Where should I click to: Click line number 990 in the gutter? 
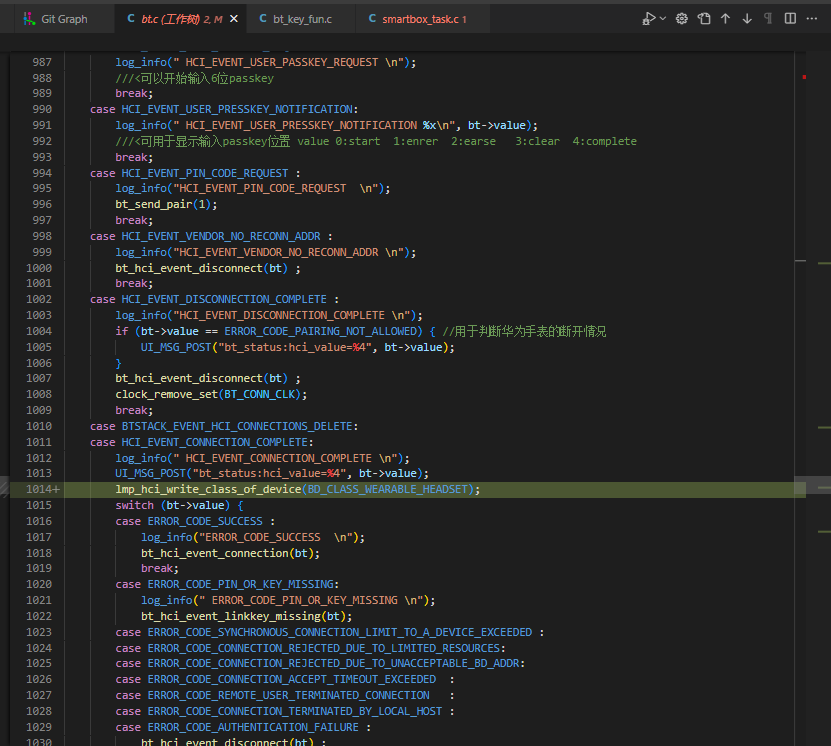click(42, 109)
